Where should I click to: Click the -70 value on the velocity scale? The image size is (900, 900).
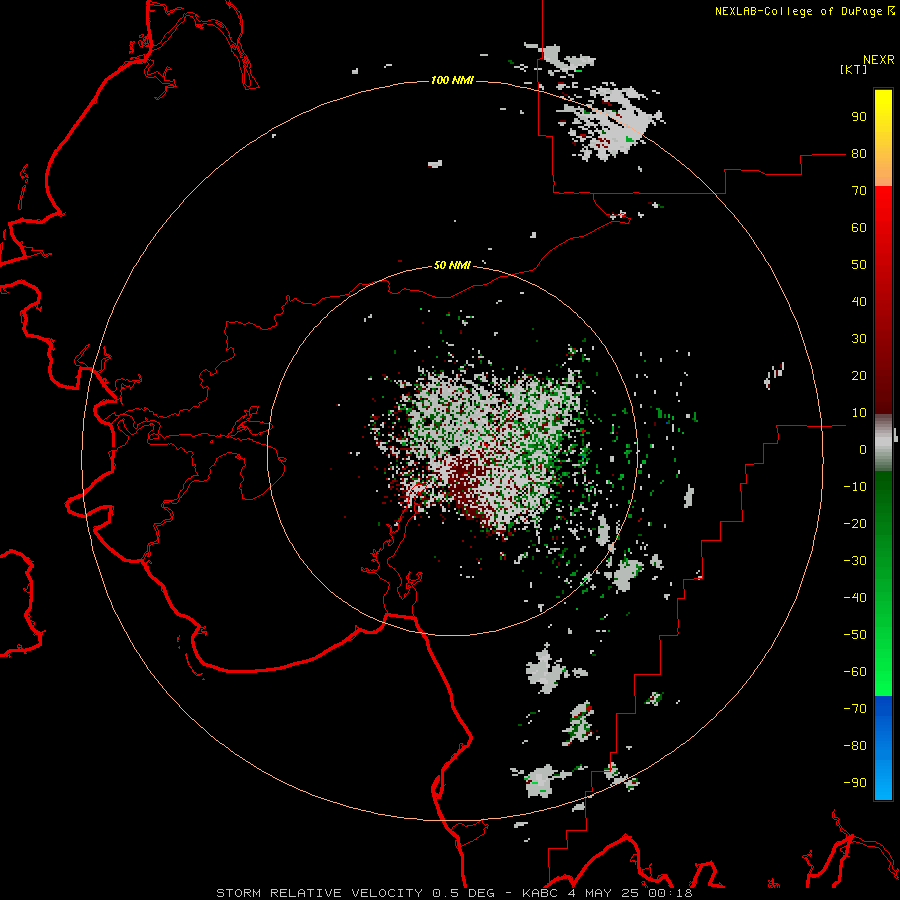pyautogui.click(x=855, y=709)
